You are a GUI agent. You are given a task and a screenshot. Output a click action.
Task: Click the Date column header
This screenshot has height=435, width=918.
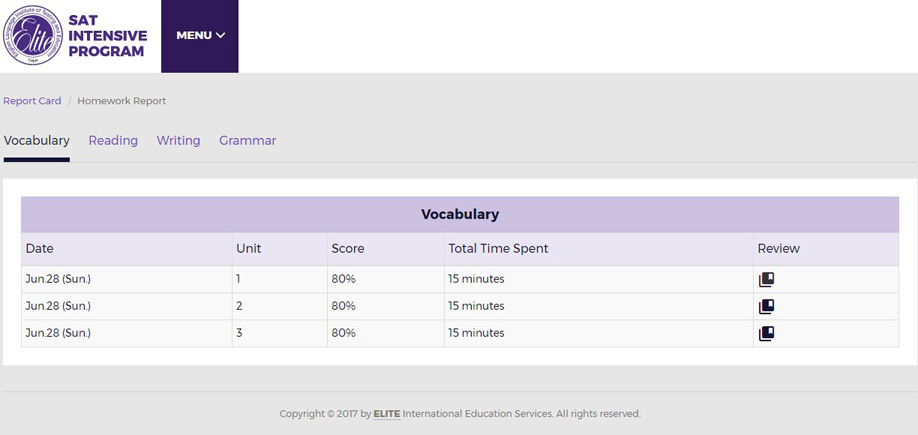[x=40, y=248]
